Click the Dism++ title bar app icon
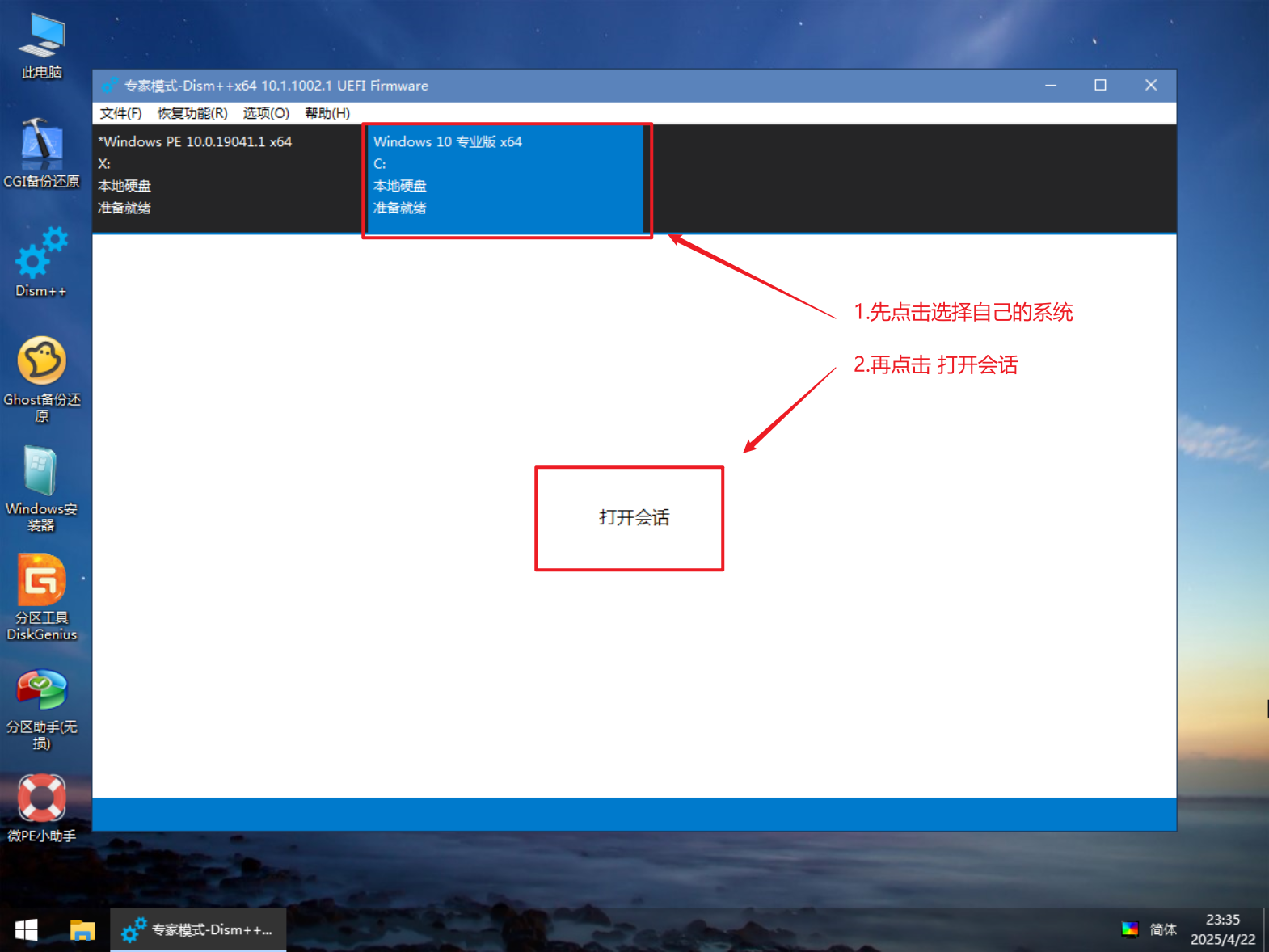This screenshot has width=1269, height=952. 110,85
